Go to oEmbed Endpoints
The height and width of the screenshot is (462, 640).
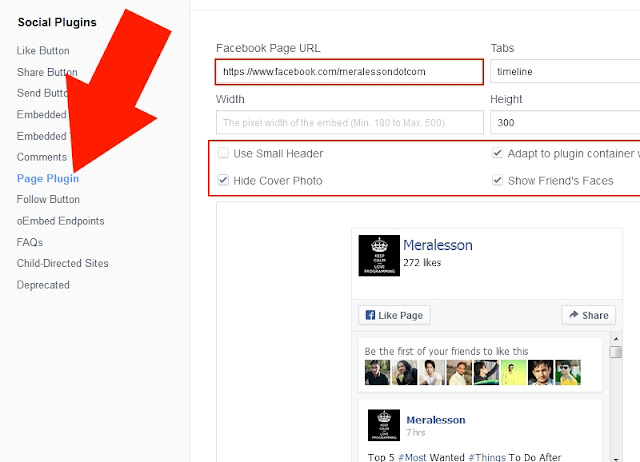click(60, 221)
